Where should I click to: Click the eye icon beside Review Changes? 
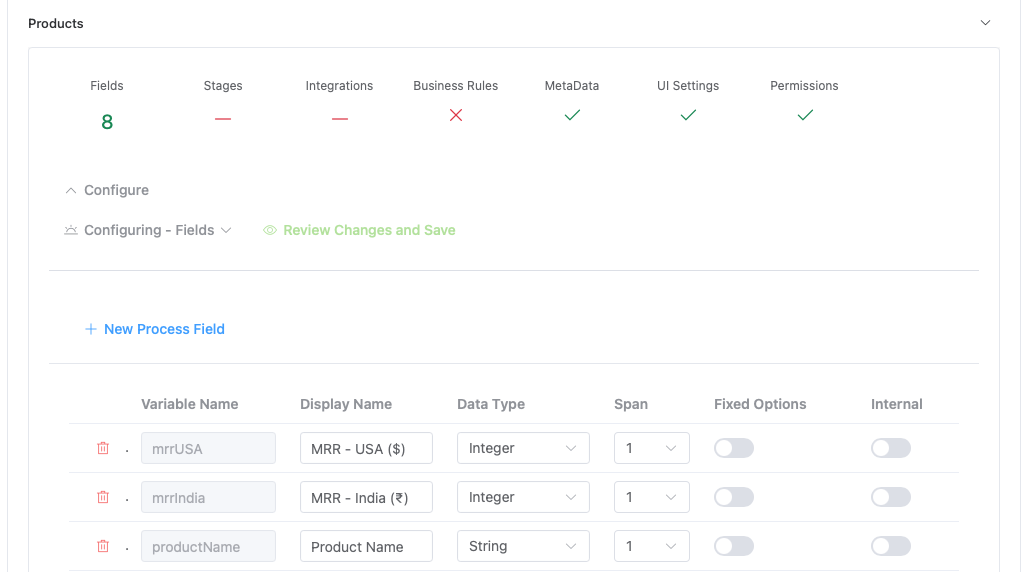(270, 230)
